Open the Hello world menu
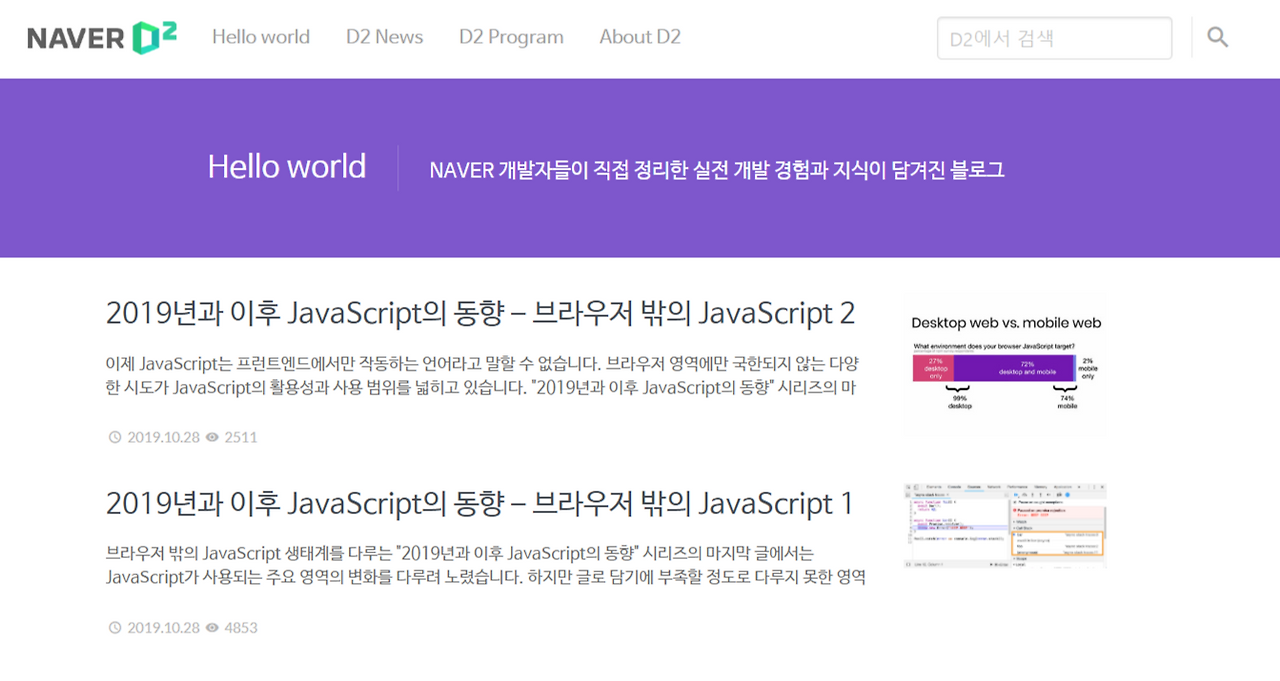Image resolution: width=1280 pixels, height=681 pixels. [261, 37]
